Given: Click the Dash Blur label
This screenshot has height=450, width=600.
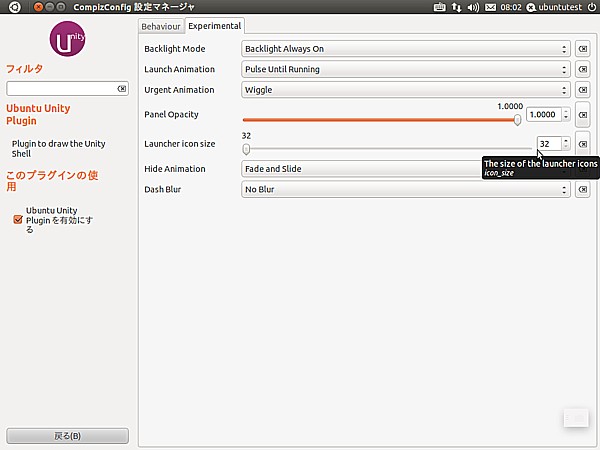Looking at the screenshot, I should 162,189.
